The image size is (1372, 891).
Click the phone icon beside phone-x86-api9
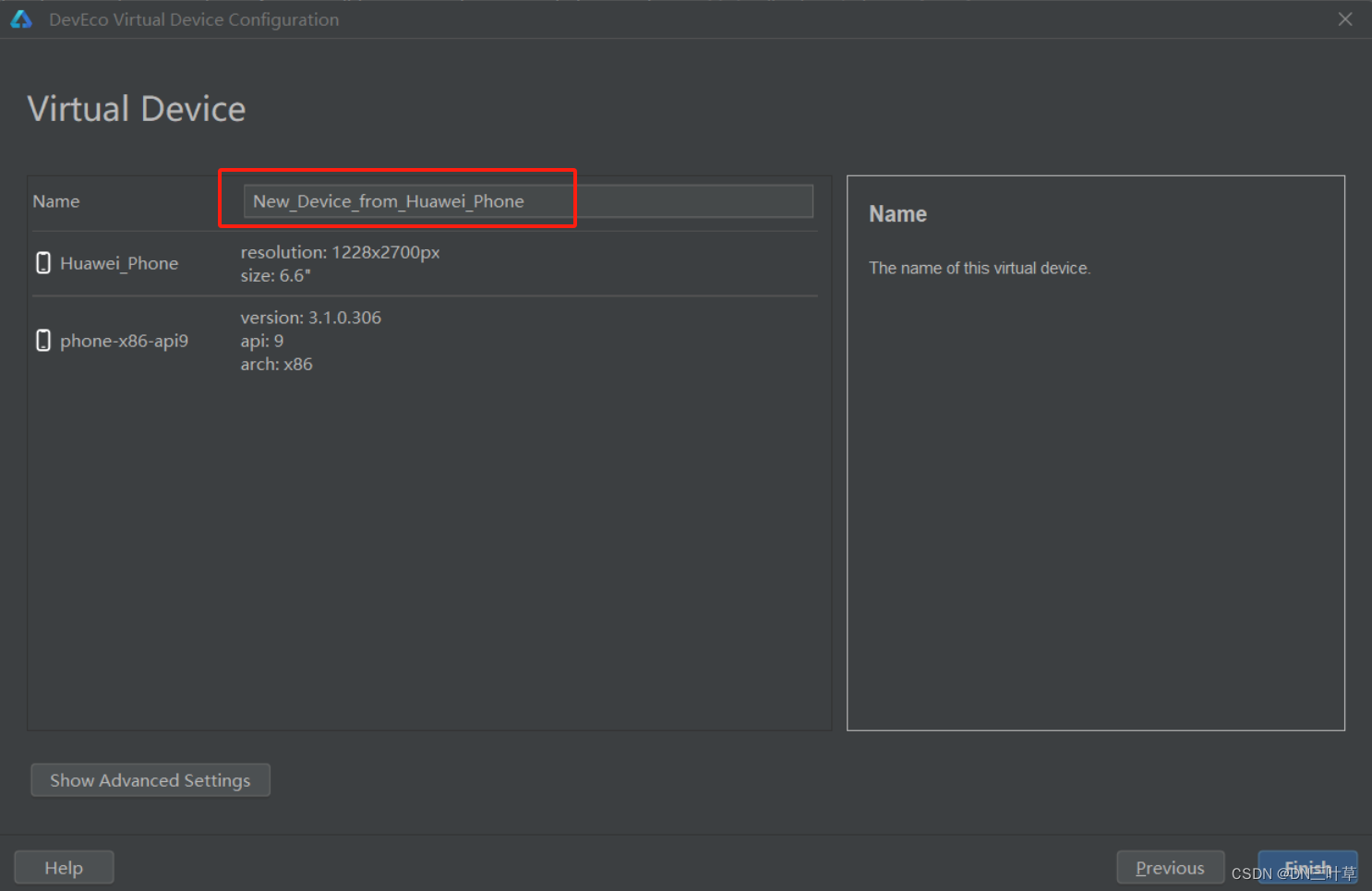tap(43, 341)
